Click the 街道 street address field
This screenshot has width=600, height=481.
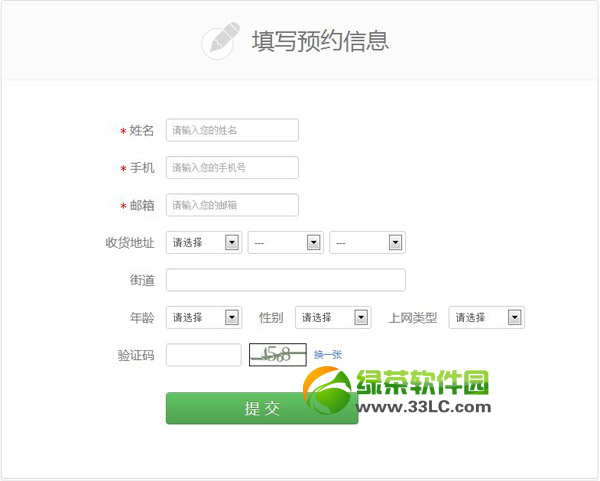(x=285, y=280)
